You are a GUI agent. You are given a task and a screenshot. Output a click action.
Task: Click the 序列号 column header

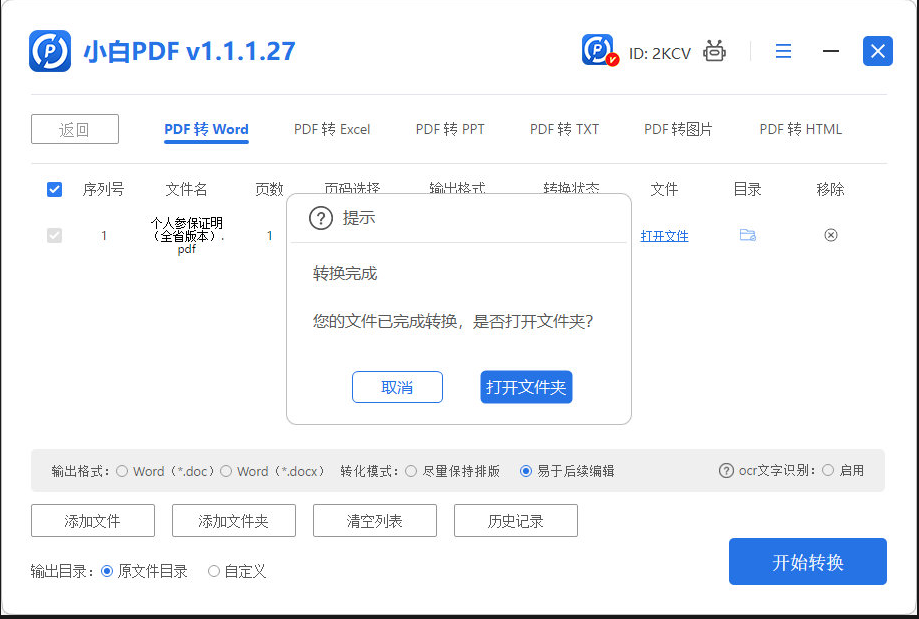[103, 189]
